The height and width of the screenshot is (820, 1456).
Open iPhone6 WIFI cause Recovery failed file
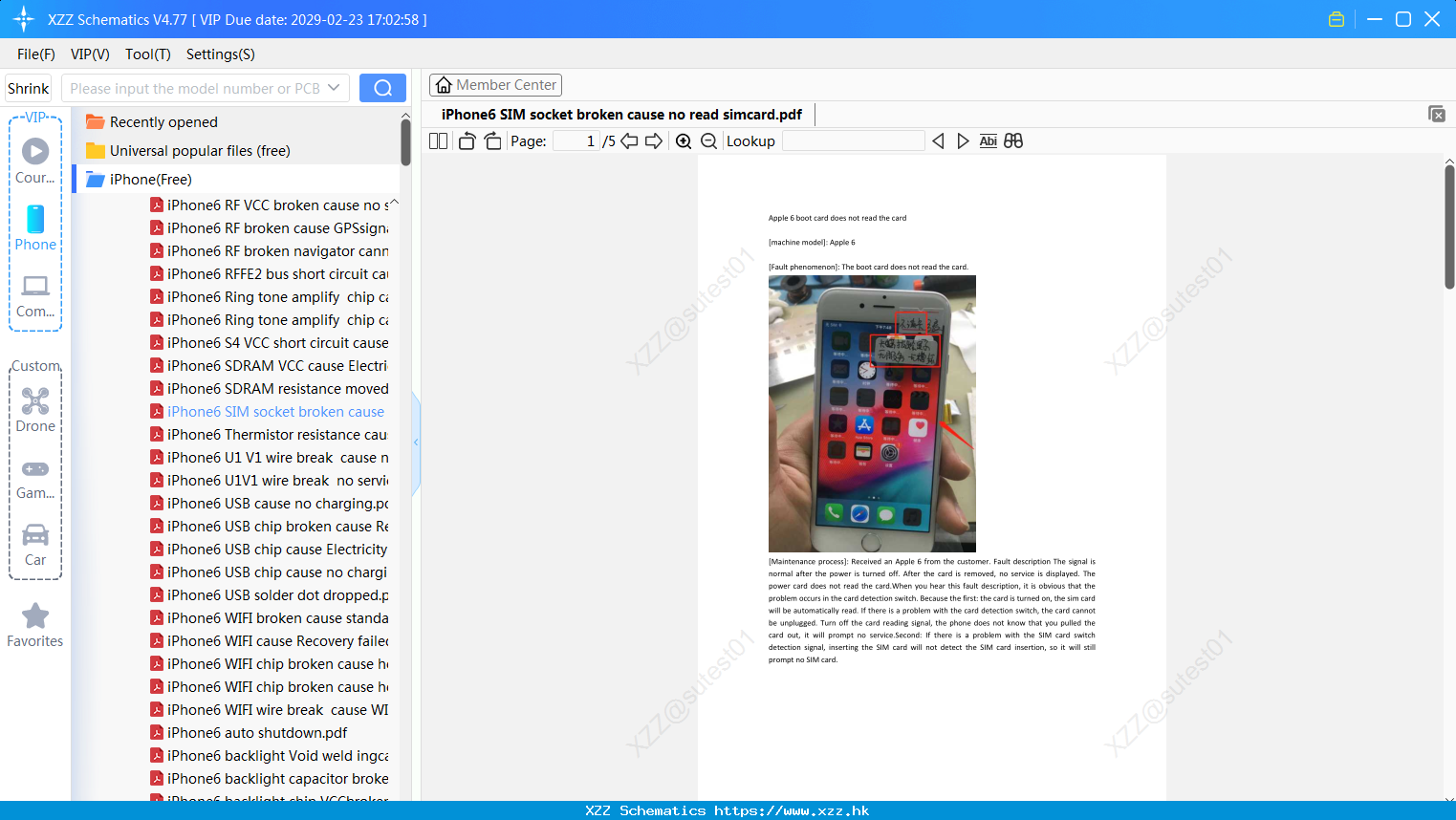pyautogui.click(x=270, y=641)
